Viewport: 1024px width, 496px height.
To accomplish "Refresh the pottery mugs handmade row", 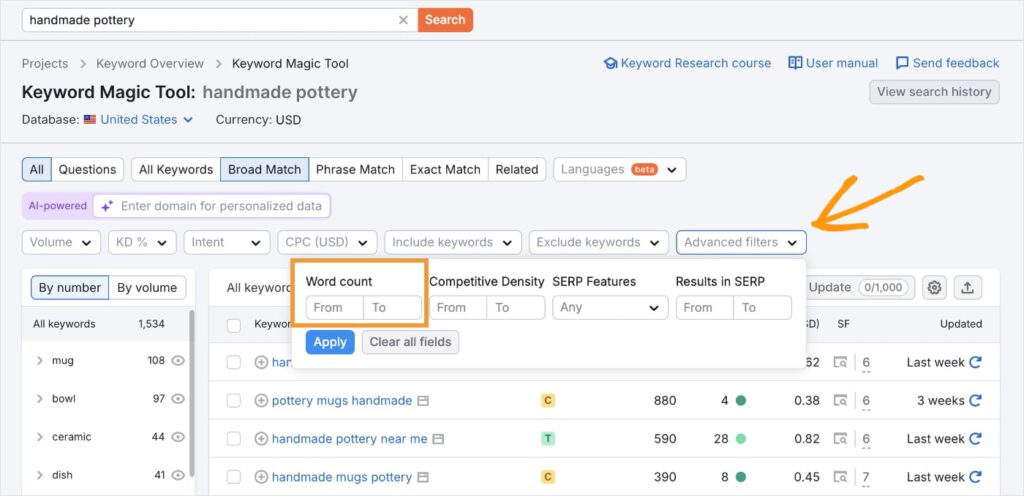I will [x=976, y=401].
